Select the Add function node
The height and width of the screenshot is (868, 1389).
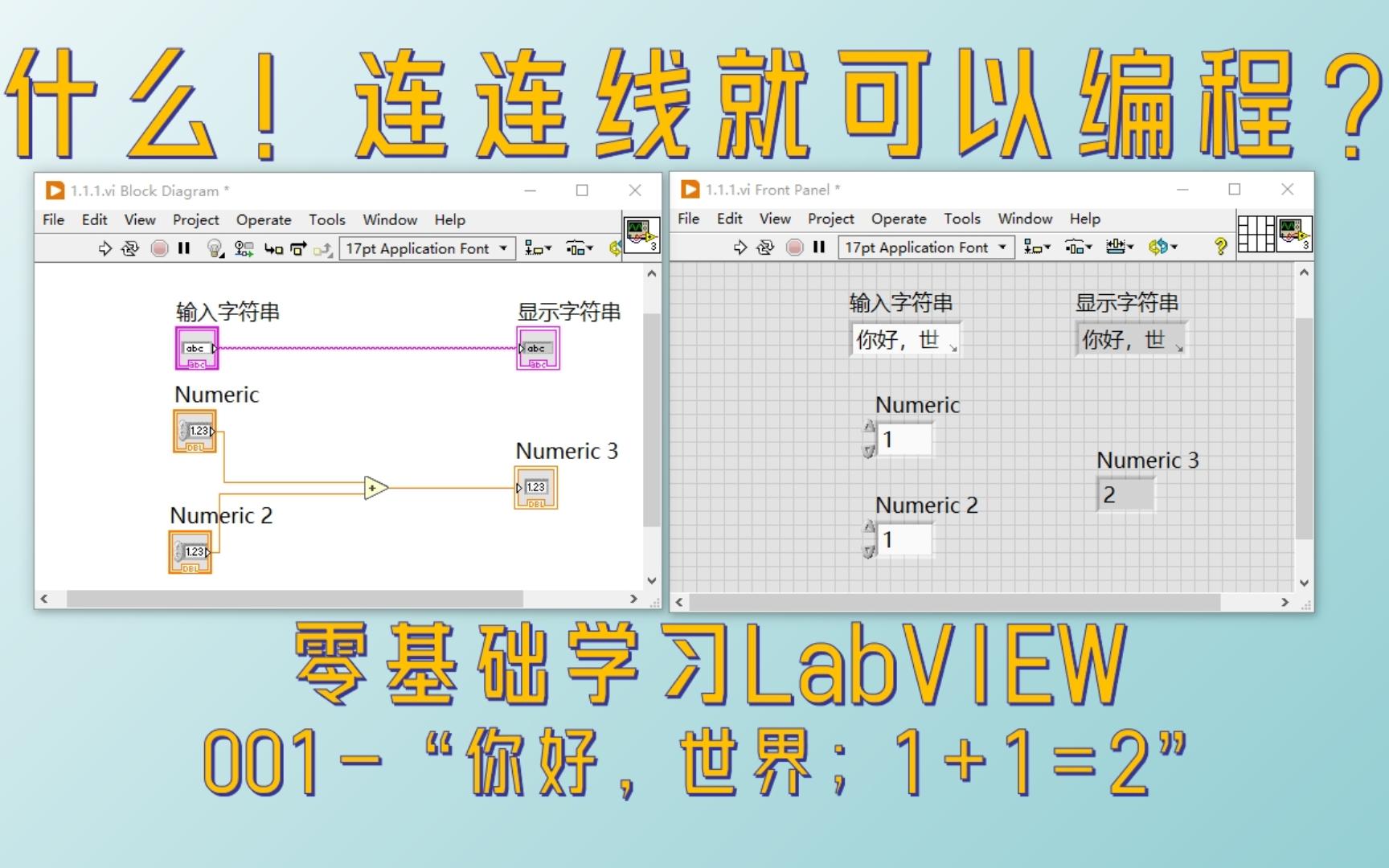click(x=375, y=488)
